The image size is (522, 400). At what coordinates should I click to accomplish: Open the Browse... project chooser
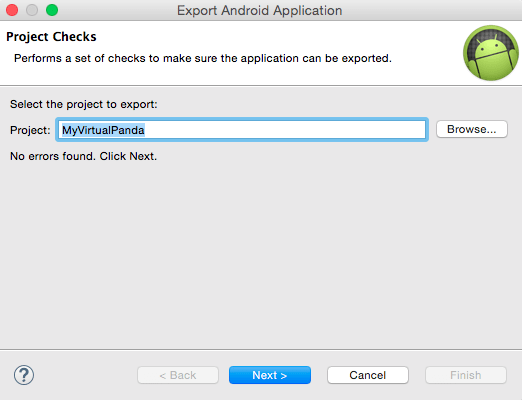pos(472,129)
